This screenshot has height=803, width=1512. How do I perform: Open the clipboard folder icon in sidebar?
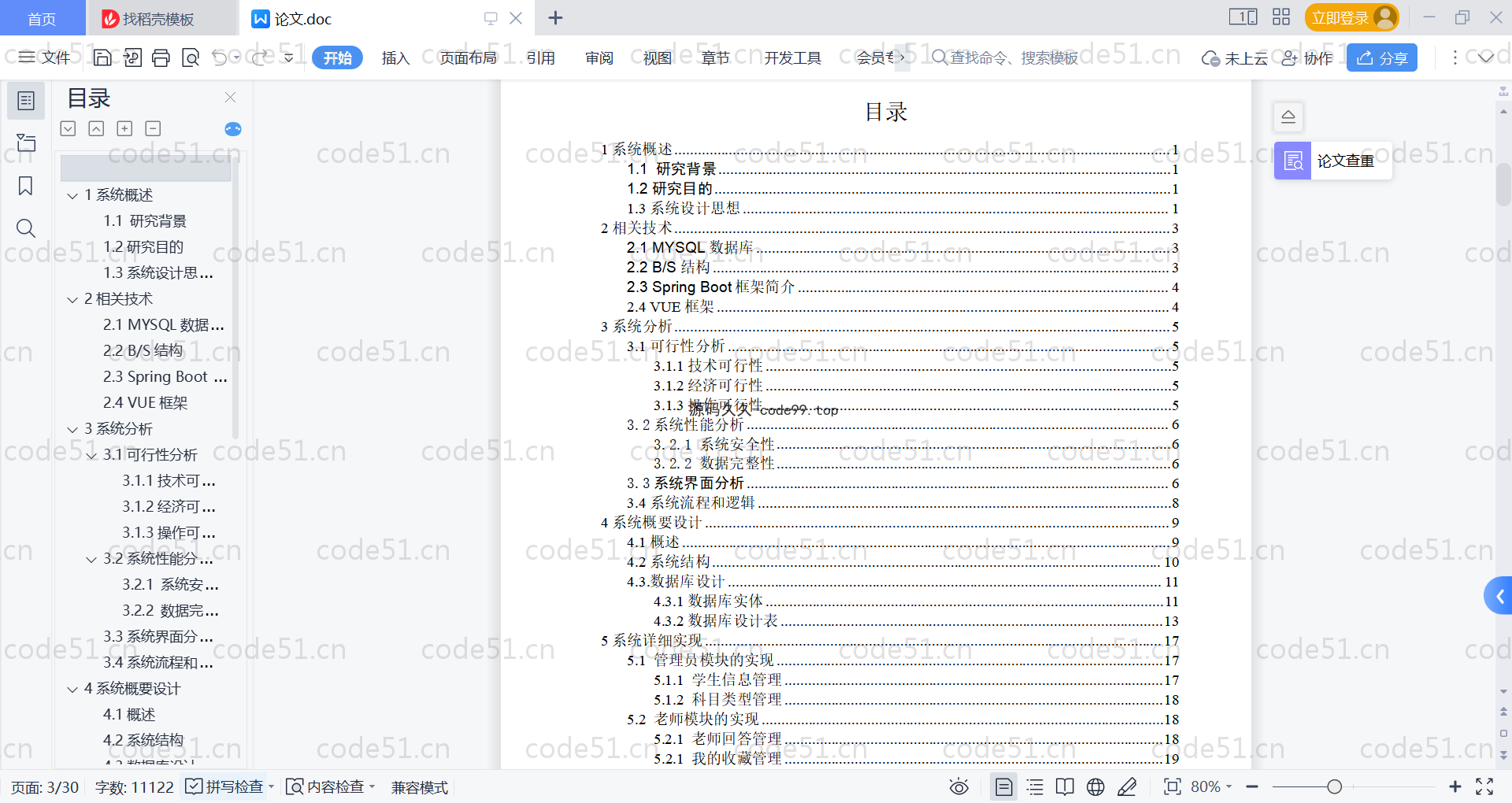point(26,142)
